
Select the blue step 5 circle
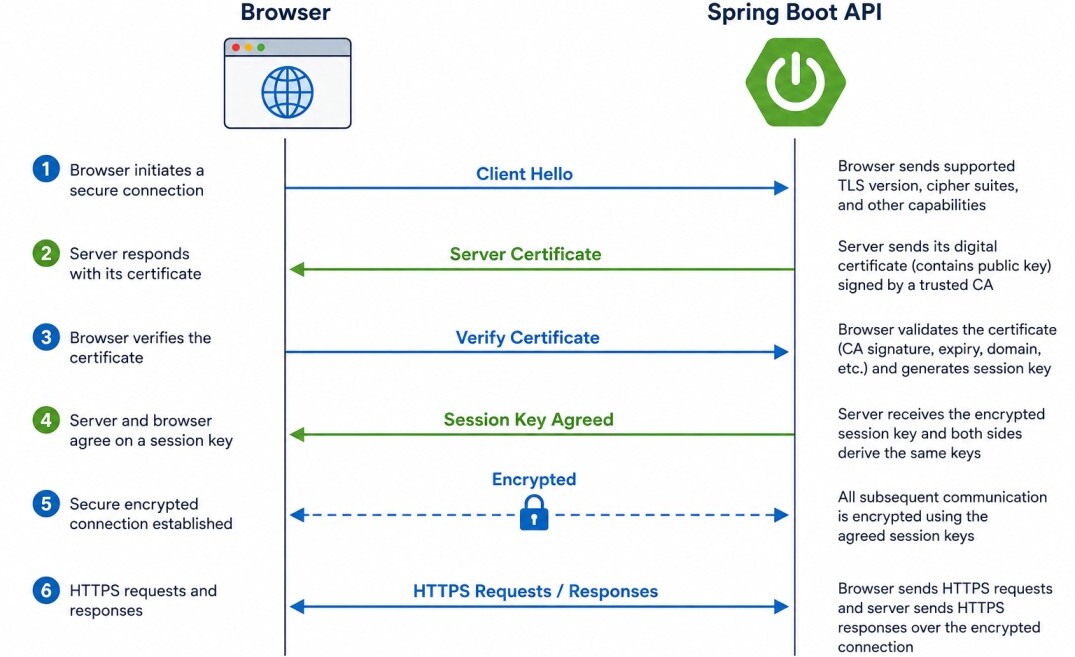46,503
